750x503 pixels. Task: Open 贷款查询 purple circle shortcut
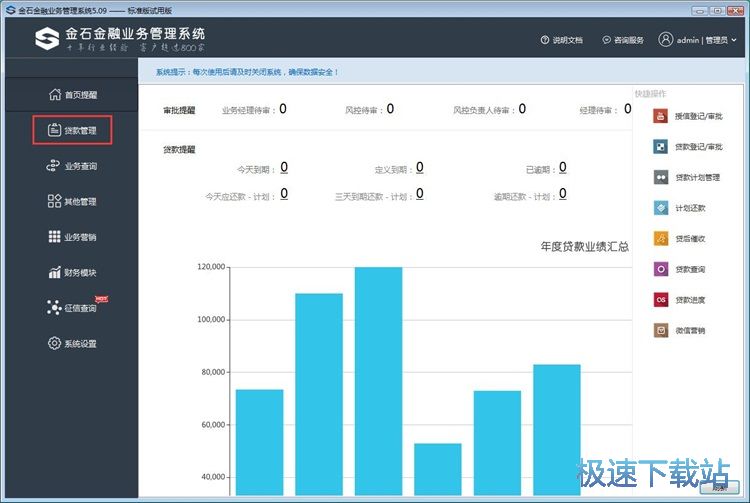(x=661, y=269)
